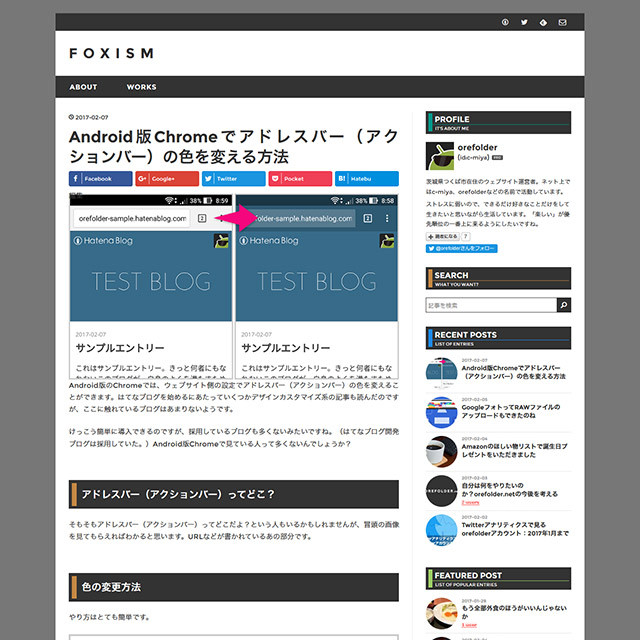Viewport: 640px width, 640px height.
Task: Click the FOXISM site logo
Action: 111,53
